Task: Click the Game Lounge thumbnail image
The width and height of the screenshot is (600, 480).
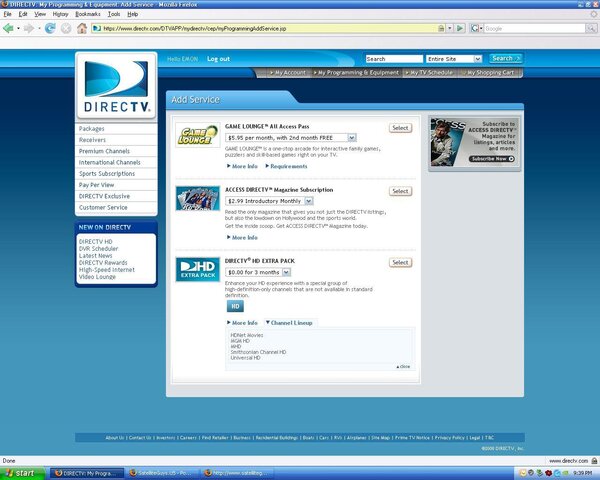Action: [198, 135]
